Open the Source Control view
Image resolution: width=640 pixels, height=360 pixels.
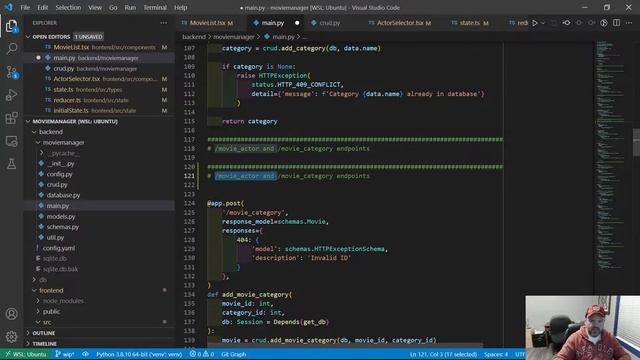11,72
